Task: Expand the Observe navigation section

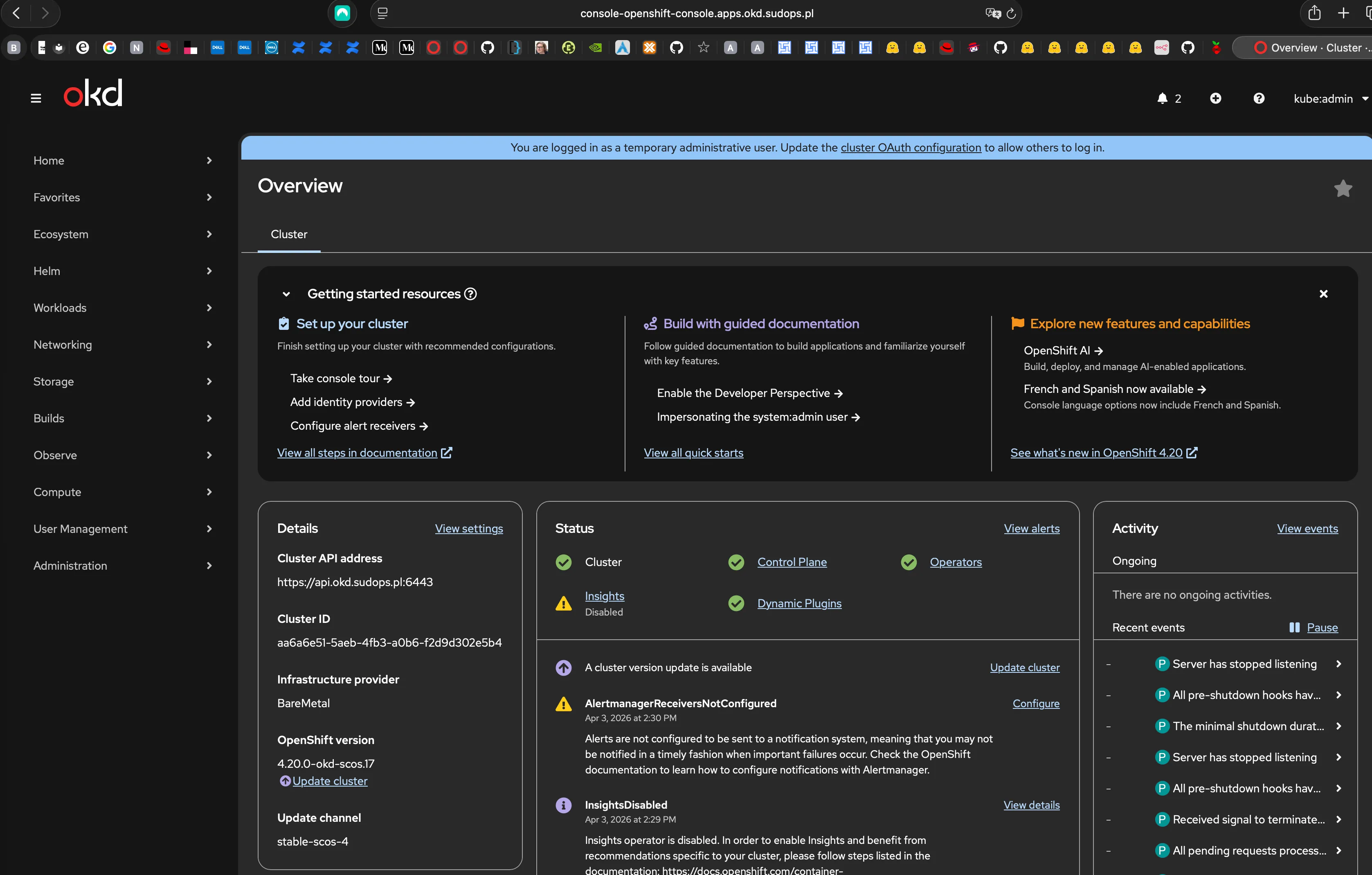Action: [x=122, y=456]
